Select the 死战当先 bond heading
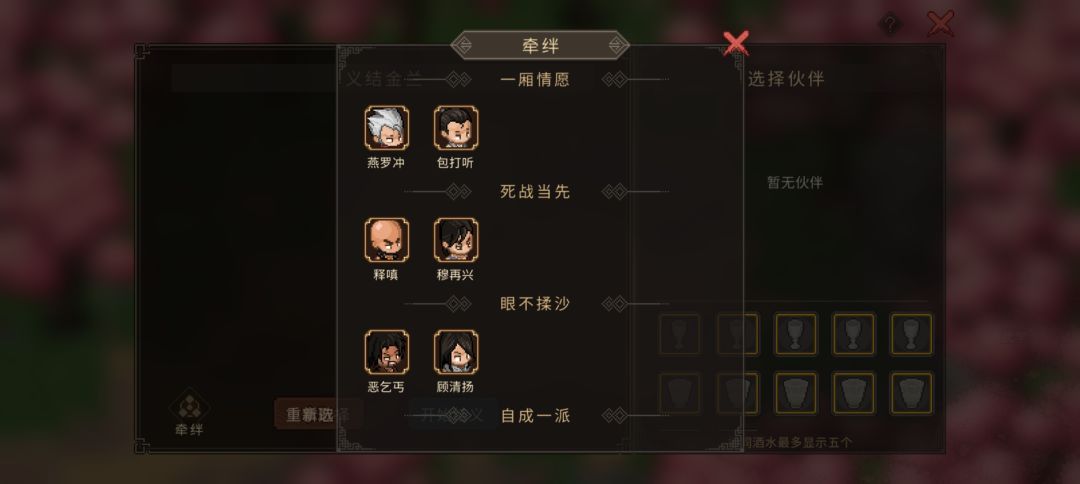 535,191
